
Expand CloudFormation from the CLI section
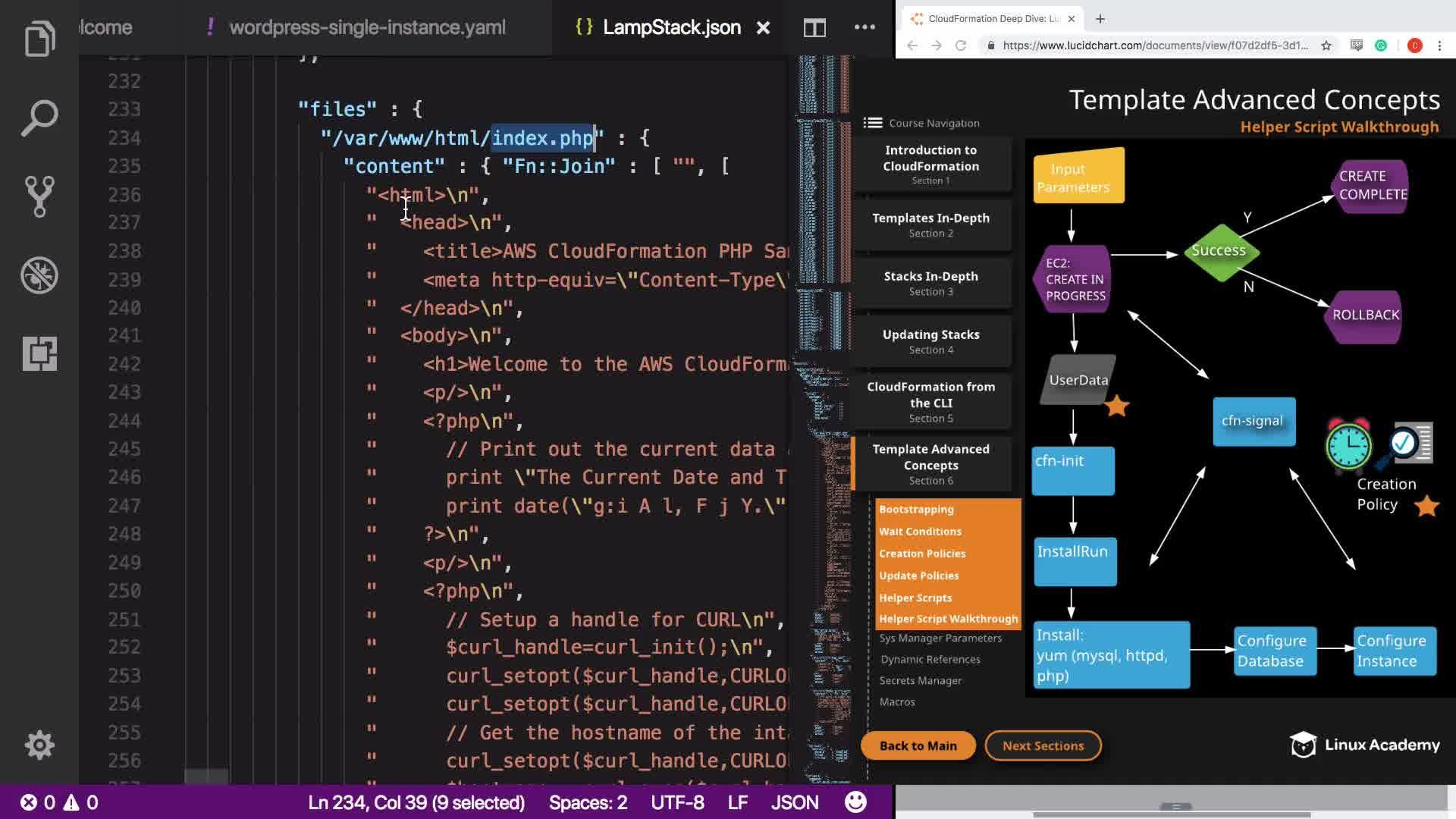click(x=930, y=402)
